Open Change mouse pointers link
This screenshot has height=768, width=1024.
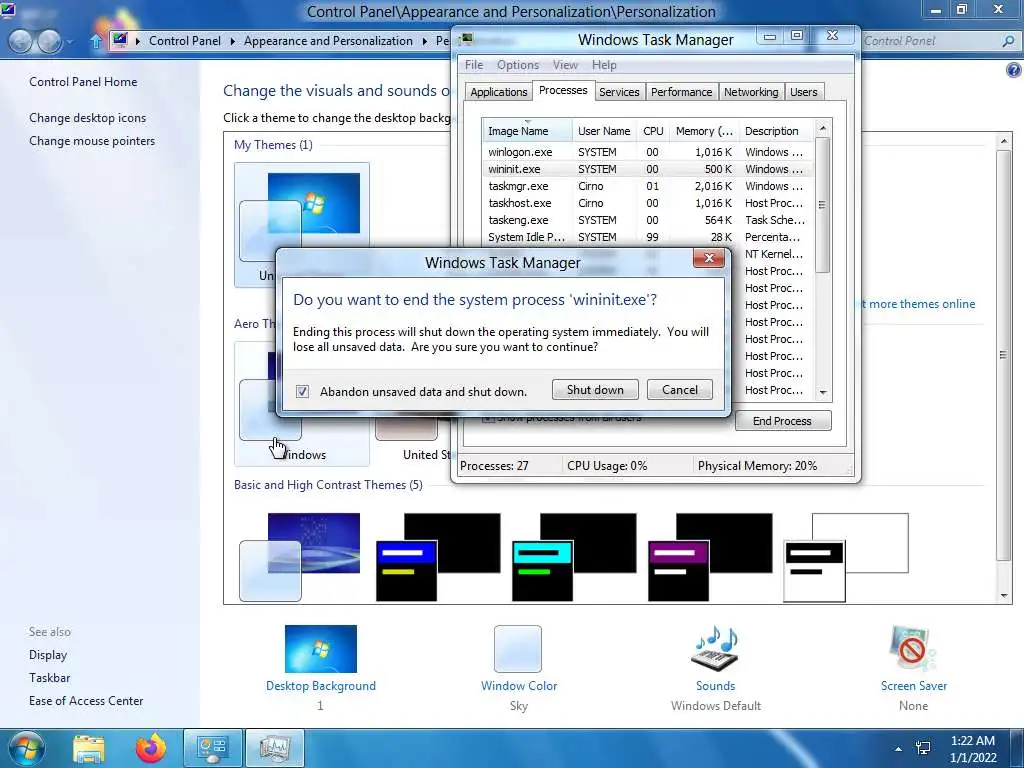click(92, 140)
